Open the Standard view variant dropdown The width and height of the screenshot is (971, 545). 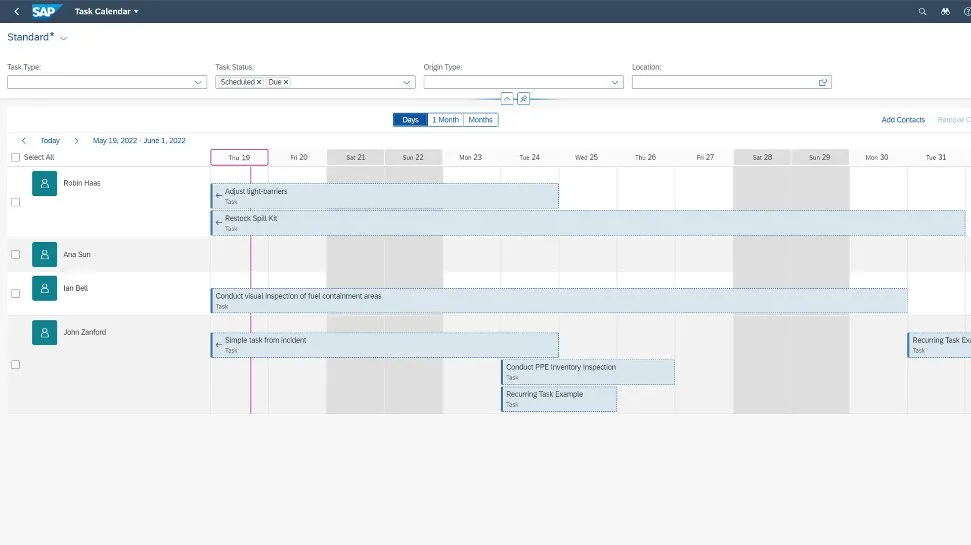pos(64,38)
